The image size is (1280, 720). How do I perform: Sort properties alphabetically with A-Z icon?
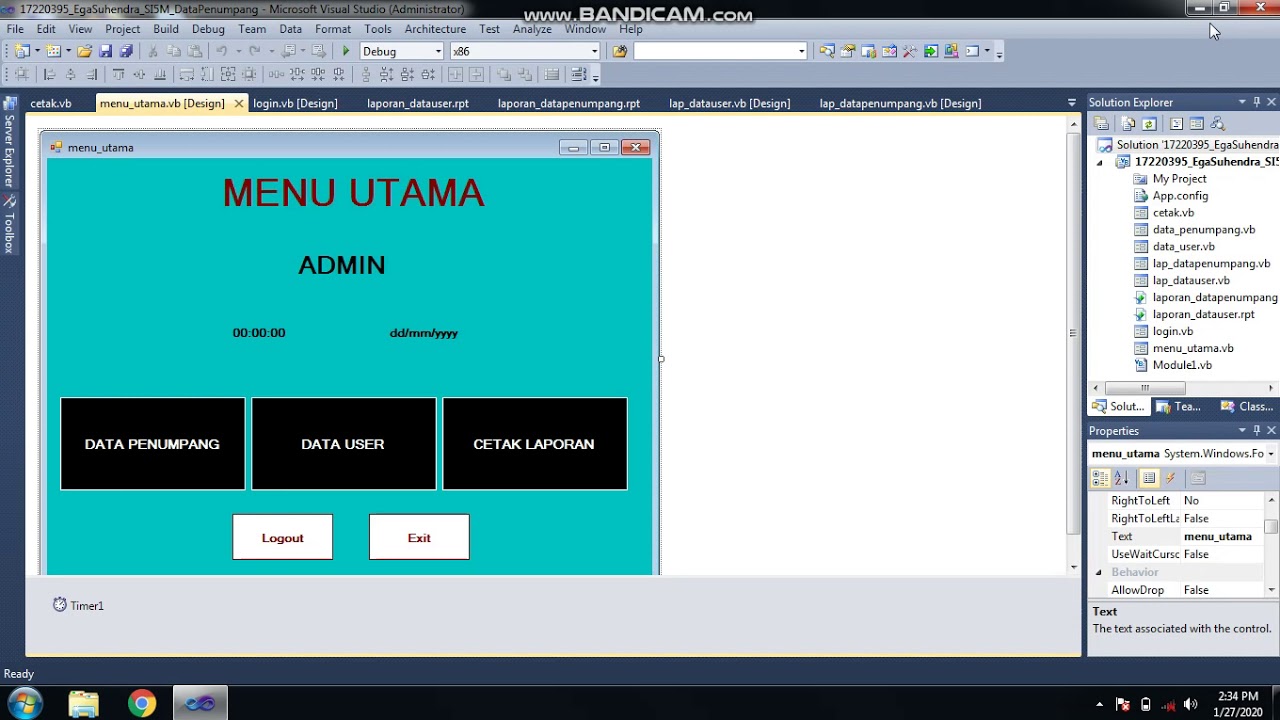click(x=1121, y=478)
